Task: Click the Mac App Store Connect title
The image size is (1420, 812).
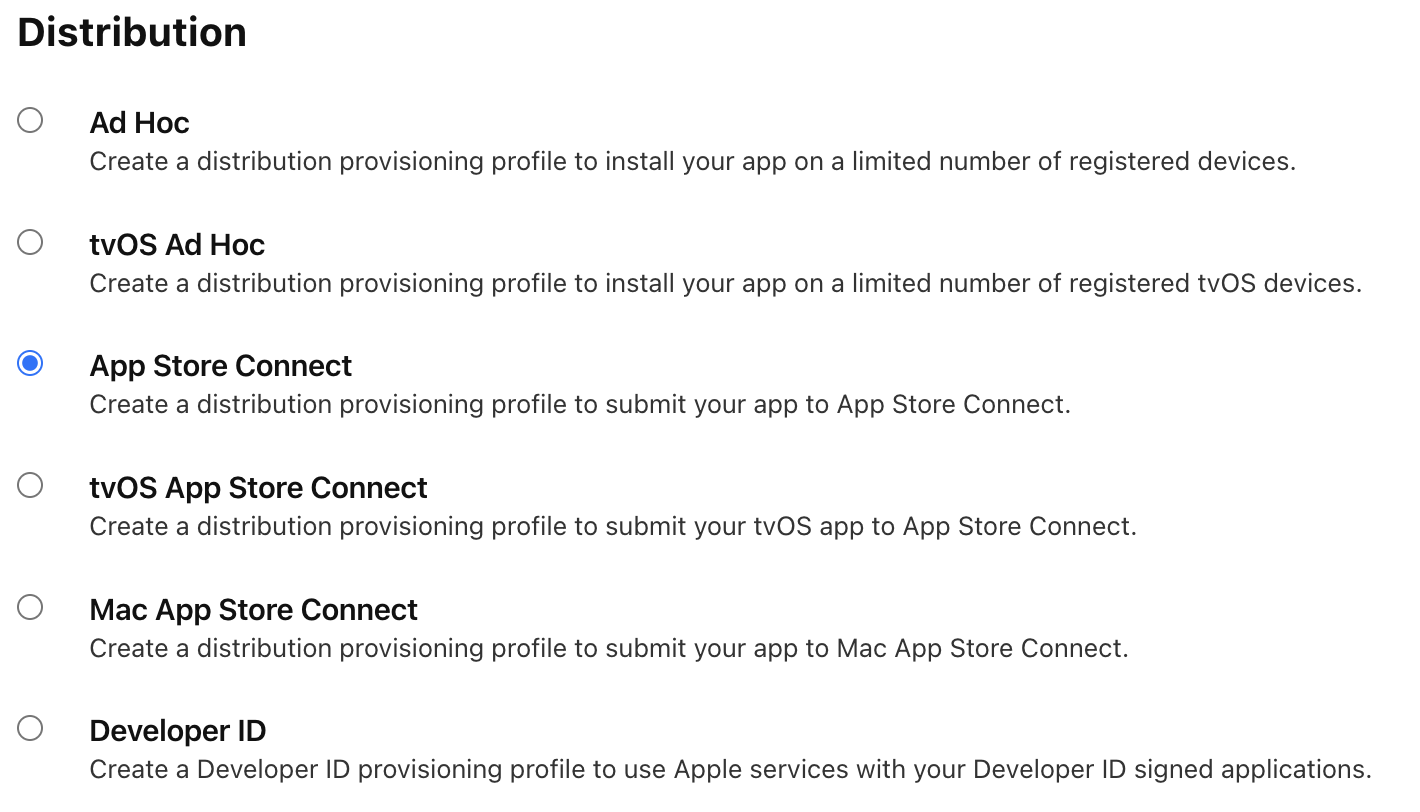Action: 253,610
